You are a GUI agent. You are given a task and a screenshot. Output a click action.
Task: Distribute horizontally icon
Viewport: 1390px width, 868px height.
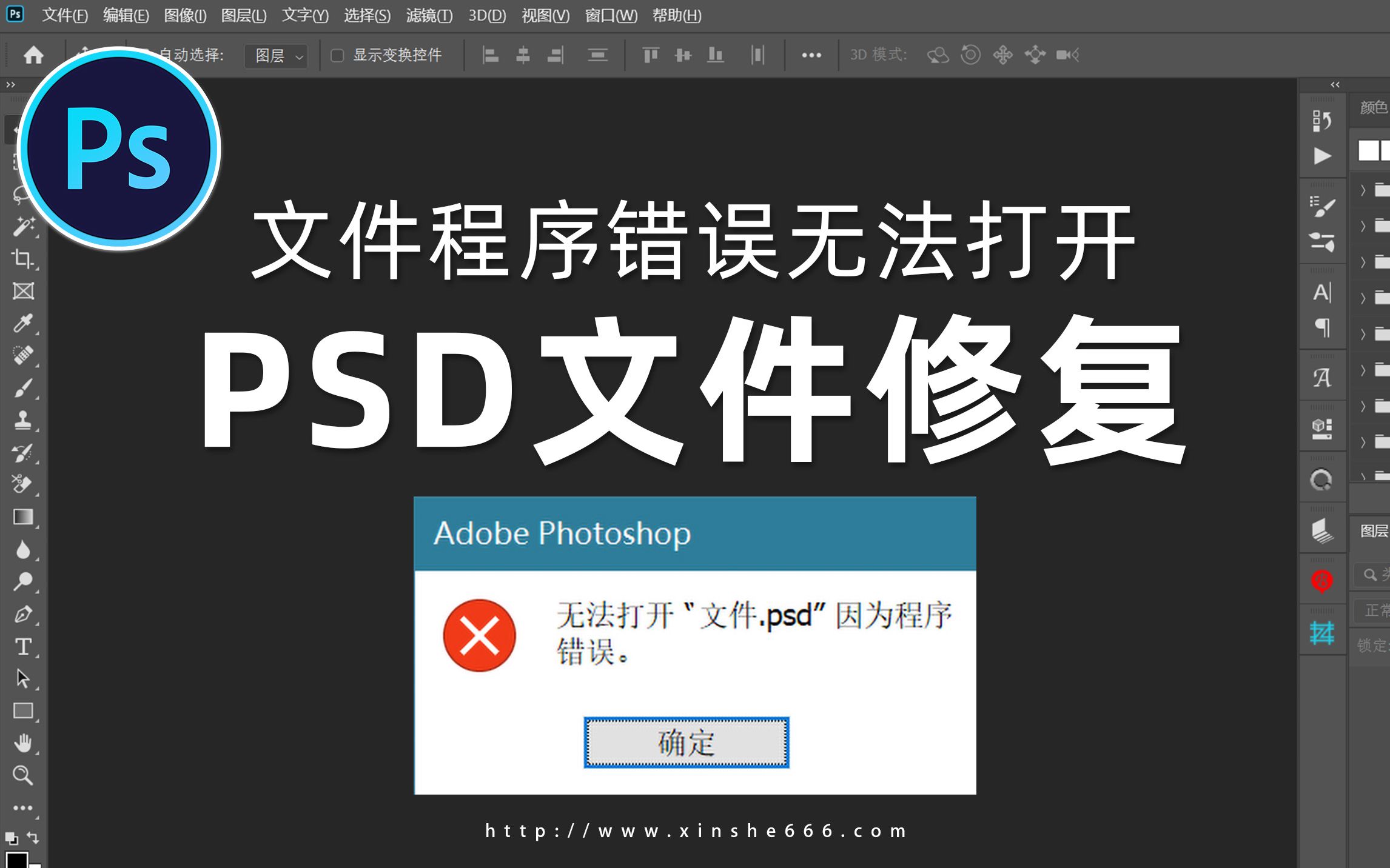click(757, 55)
